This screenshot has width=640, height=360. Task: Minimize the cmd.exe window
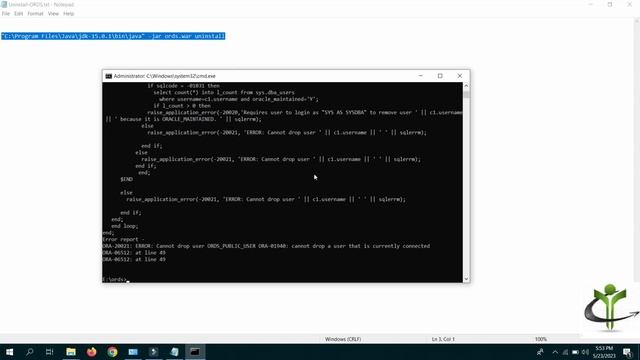click(x=420, y=76)
